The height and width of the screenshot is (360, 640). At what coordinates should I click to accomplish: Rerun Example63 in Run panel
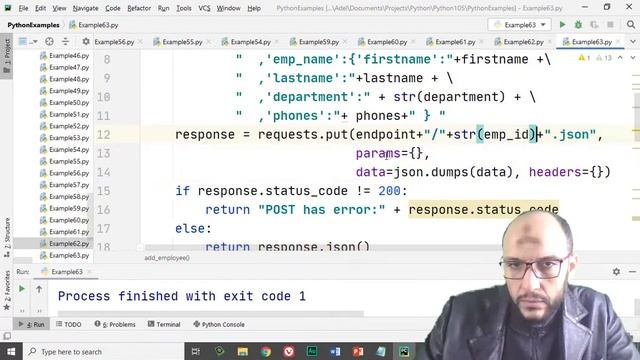click(22, 289)
